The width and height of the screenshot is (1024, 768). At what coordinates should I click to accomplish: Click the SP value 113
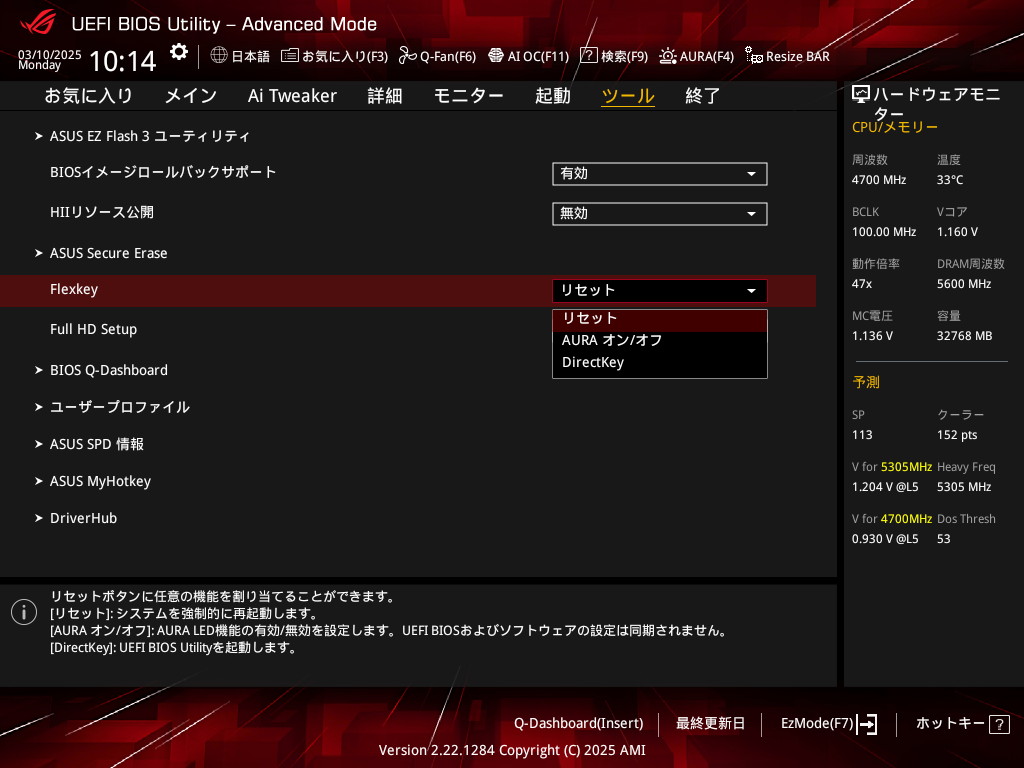coord(862,435)
